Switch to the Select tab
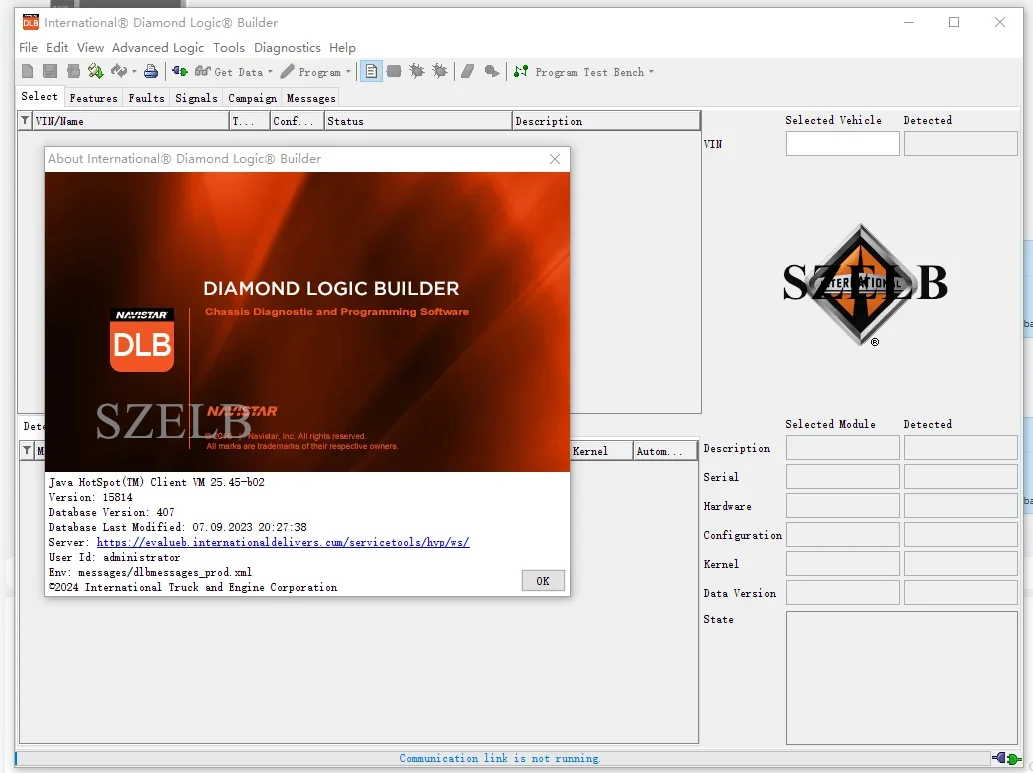The image size is (1033, 773). coord(40,96)
